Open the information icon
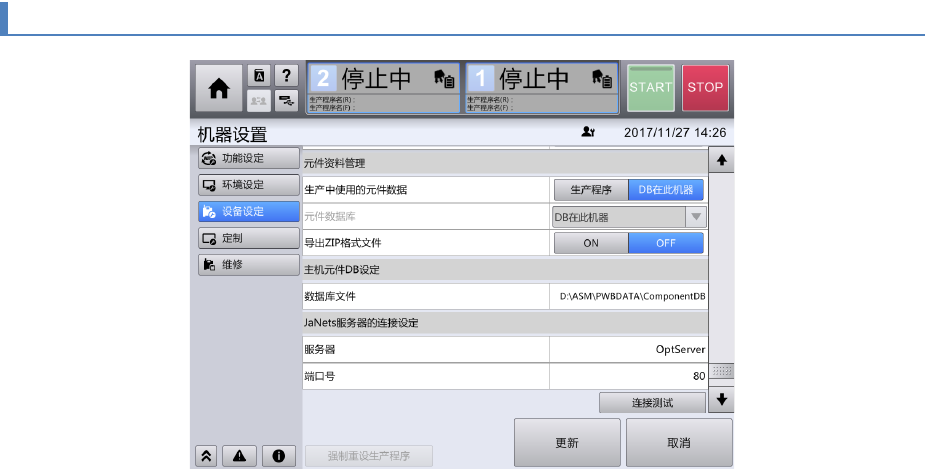The width and height of the screenshot is (925, 469). [x=278, y=455]
